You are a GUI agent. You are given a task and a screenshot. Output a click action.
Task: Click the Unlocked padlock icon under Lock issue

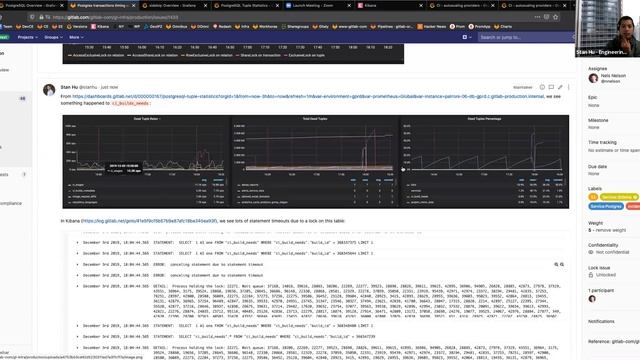coord(591,275)
